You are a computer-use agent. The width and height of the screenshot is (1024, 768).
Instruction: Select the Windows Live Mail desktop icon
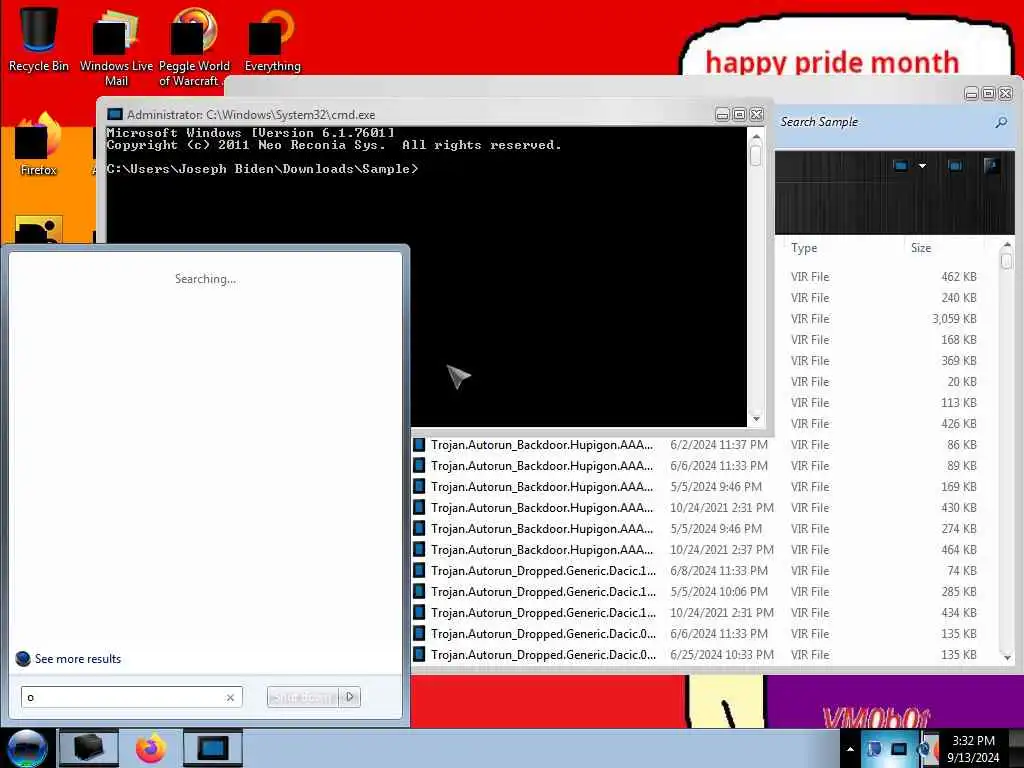pyautogui.click(x=116, y=47)
